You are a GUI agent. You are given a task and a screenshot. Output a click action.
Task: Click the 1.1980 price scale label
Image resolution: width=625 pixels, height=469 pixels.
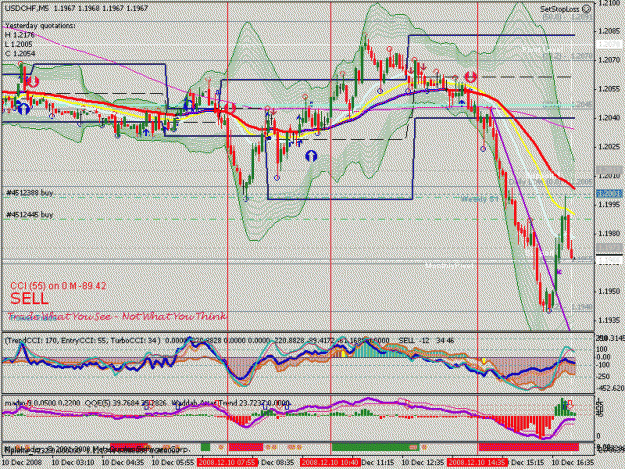click(610, 234)
